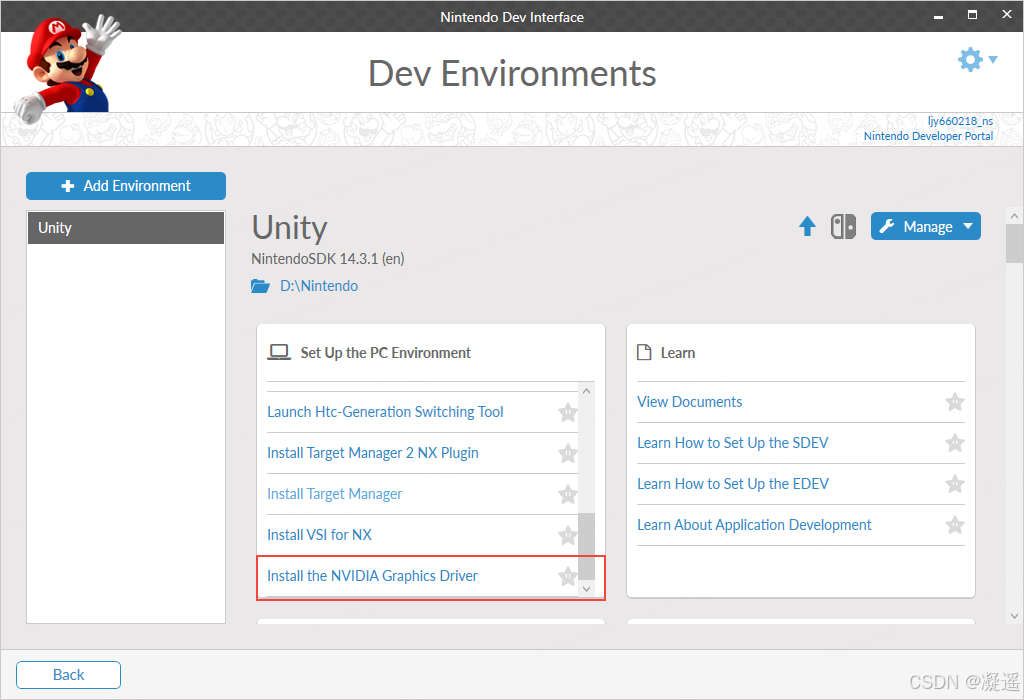This screenshot has height=700, width=1024.
Task: Open View Documents link
Action: click(690, 402)
